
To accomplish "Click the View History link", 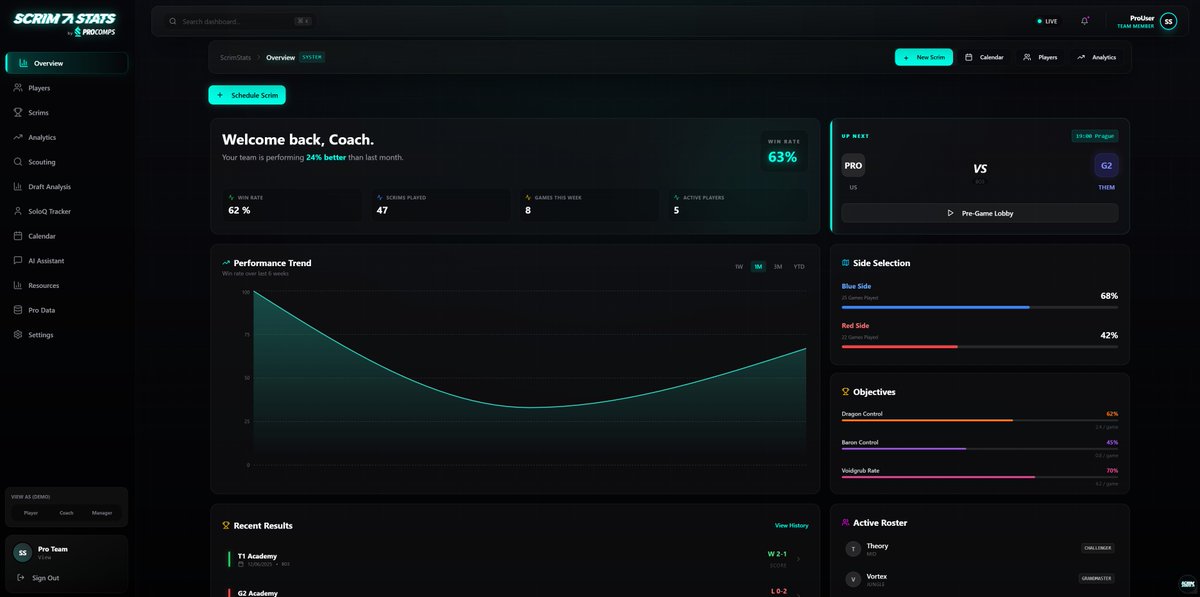I will [791, 525].
